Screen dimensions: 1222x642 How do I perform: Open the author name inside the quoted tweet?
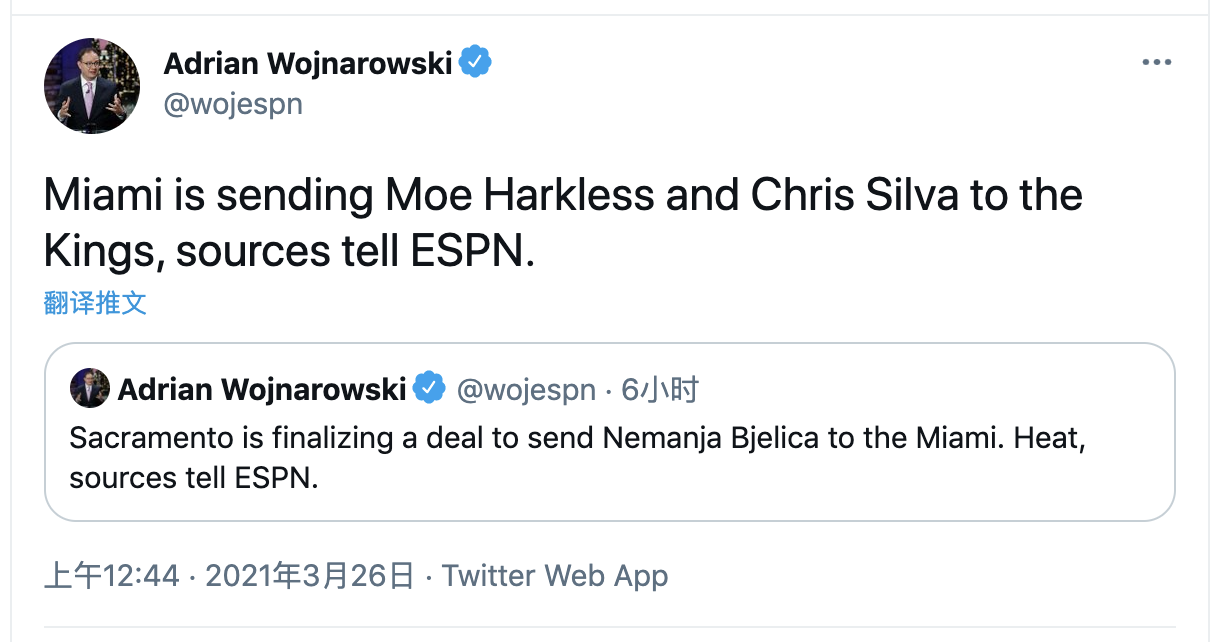click(x=262, y=389)
